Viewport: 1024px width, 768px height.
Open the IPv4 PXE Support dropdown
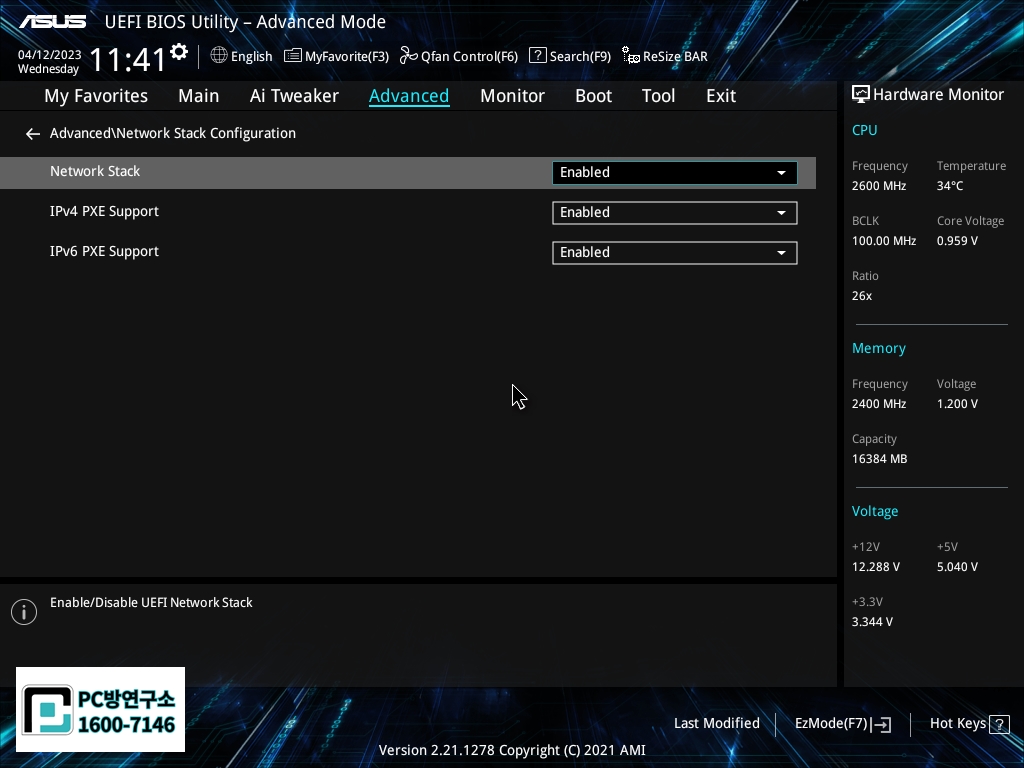point(675,213)
